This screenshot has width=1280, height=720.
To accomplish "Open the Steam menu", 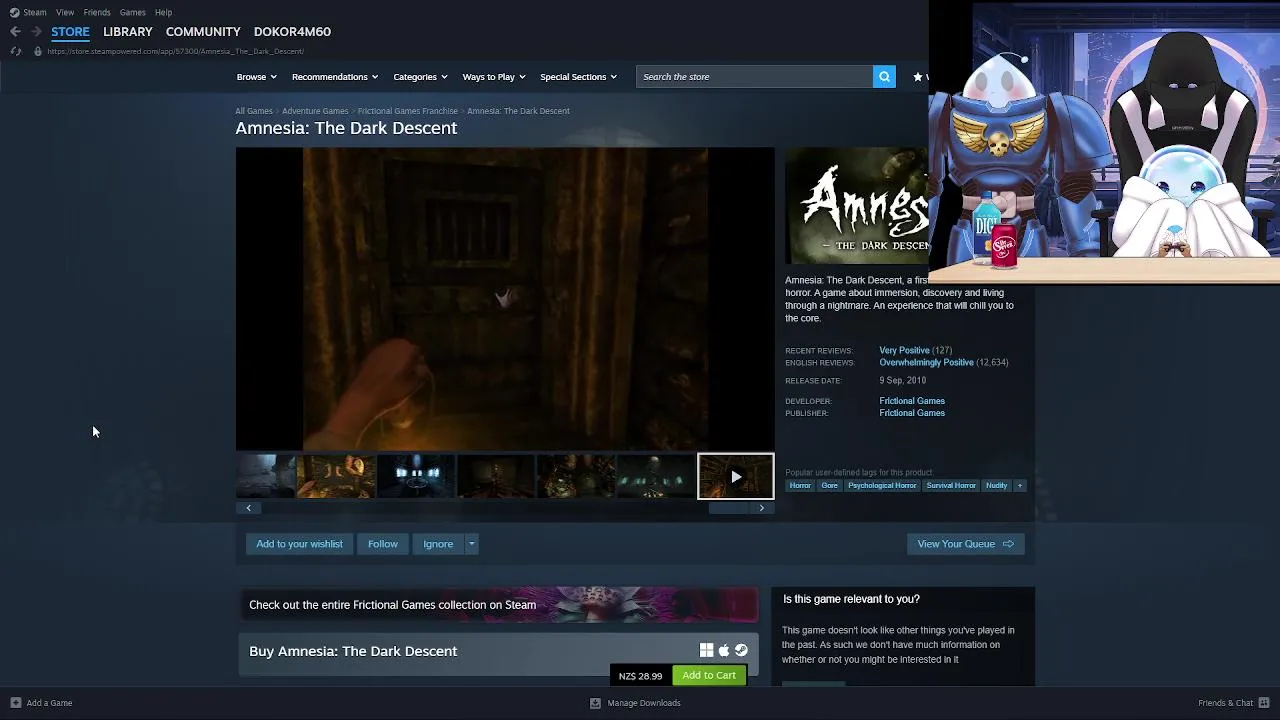I will (x=35, y=12).
